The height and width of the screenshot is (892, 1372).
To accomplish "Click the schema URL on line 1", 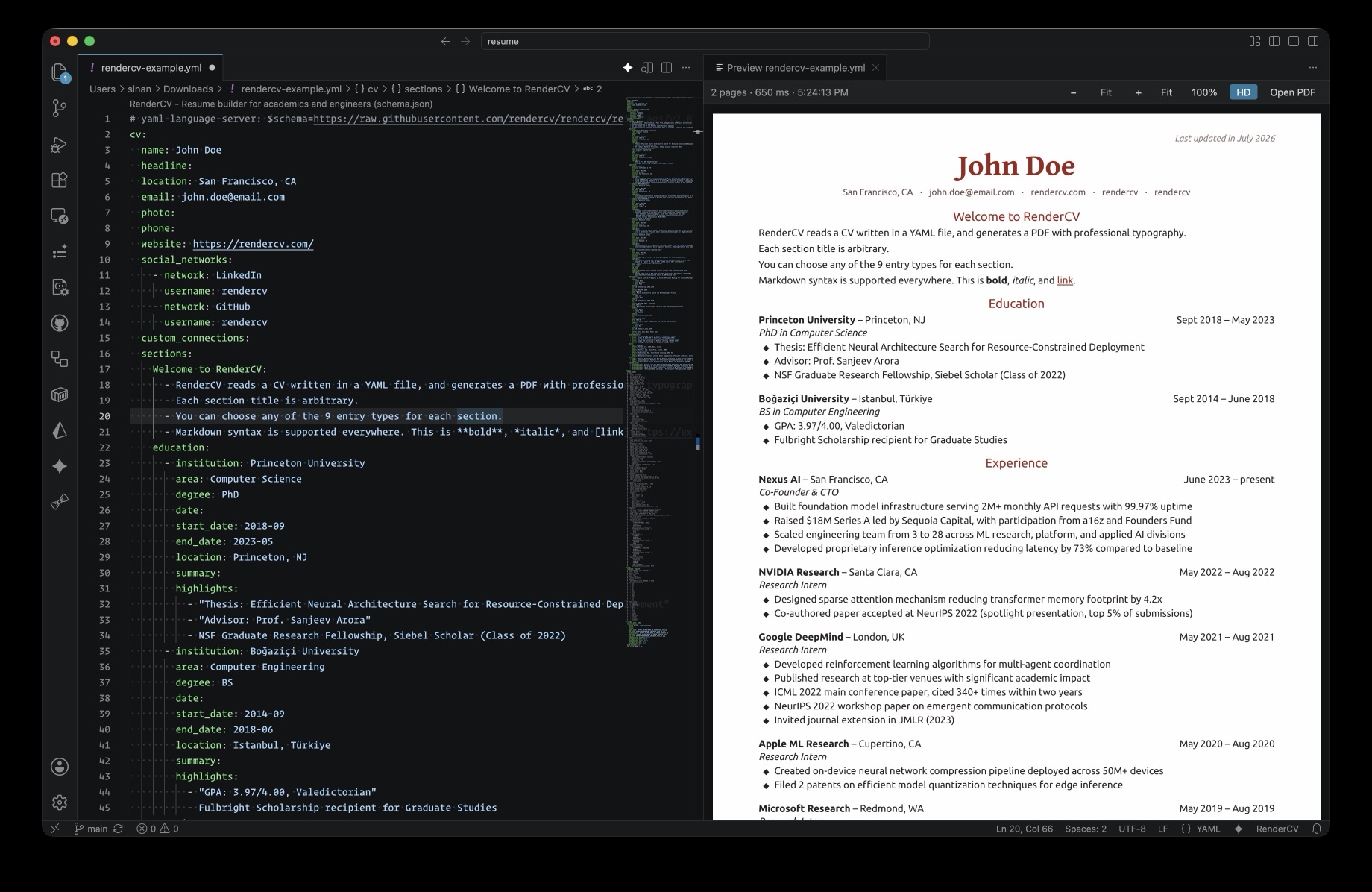I will pos(468,119).
